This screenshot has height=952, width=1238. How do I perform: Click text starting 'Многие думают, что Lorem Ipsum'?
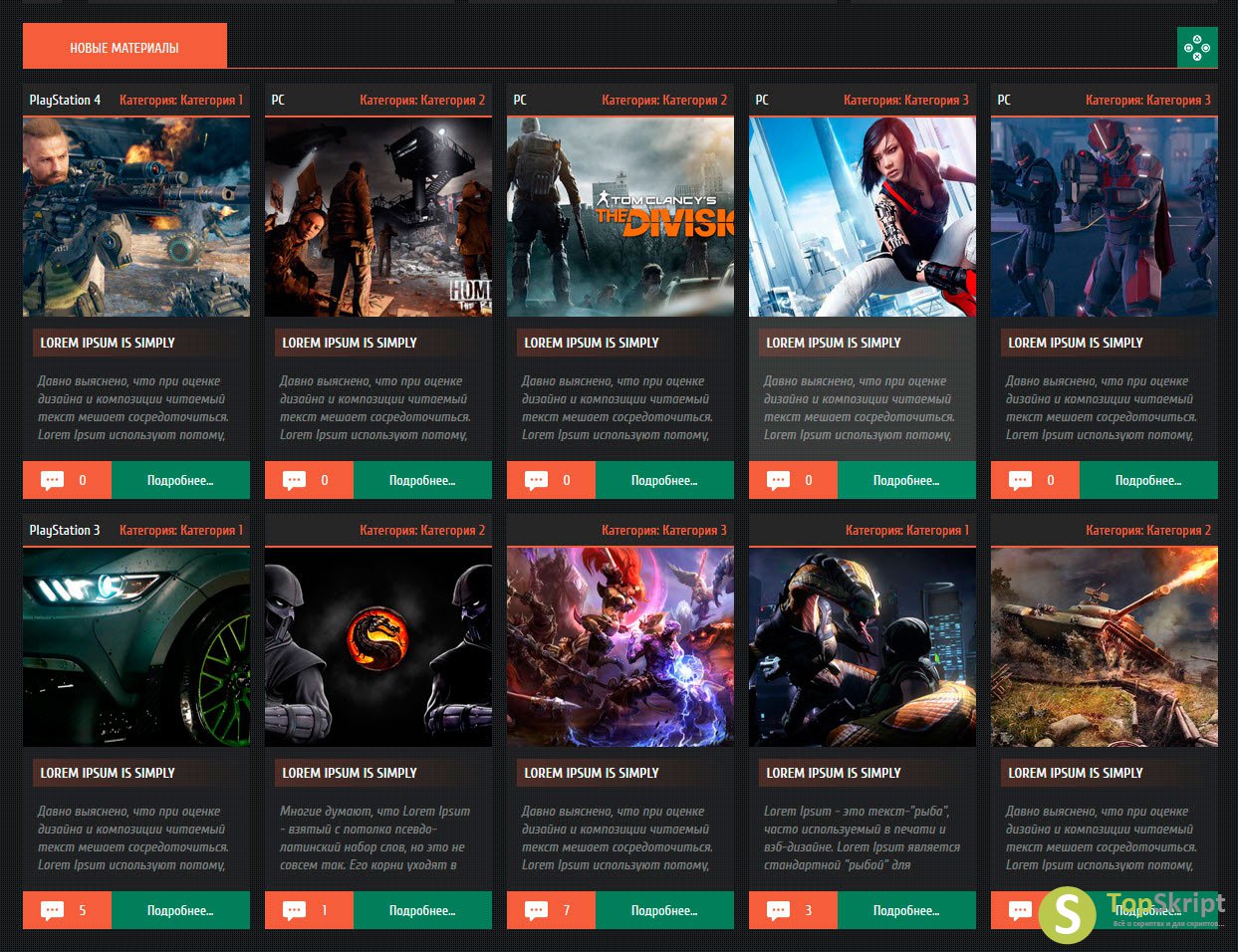pyautogui.click(x=374, y=837)
